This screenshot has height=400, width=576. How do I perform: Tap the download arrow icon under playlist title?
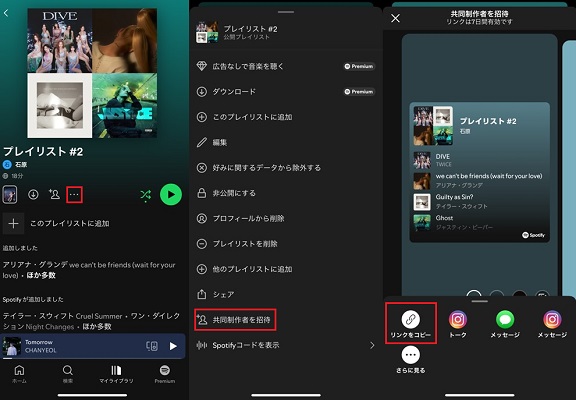(33, 194)
